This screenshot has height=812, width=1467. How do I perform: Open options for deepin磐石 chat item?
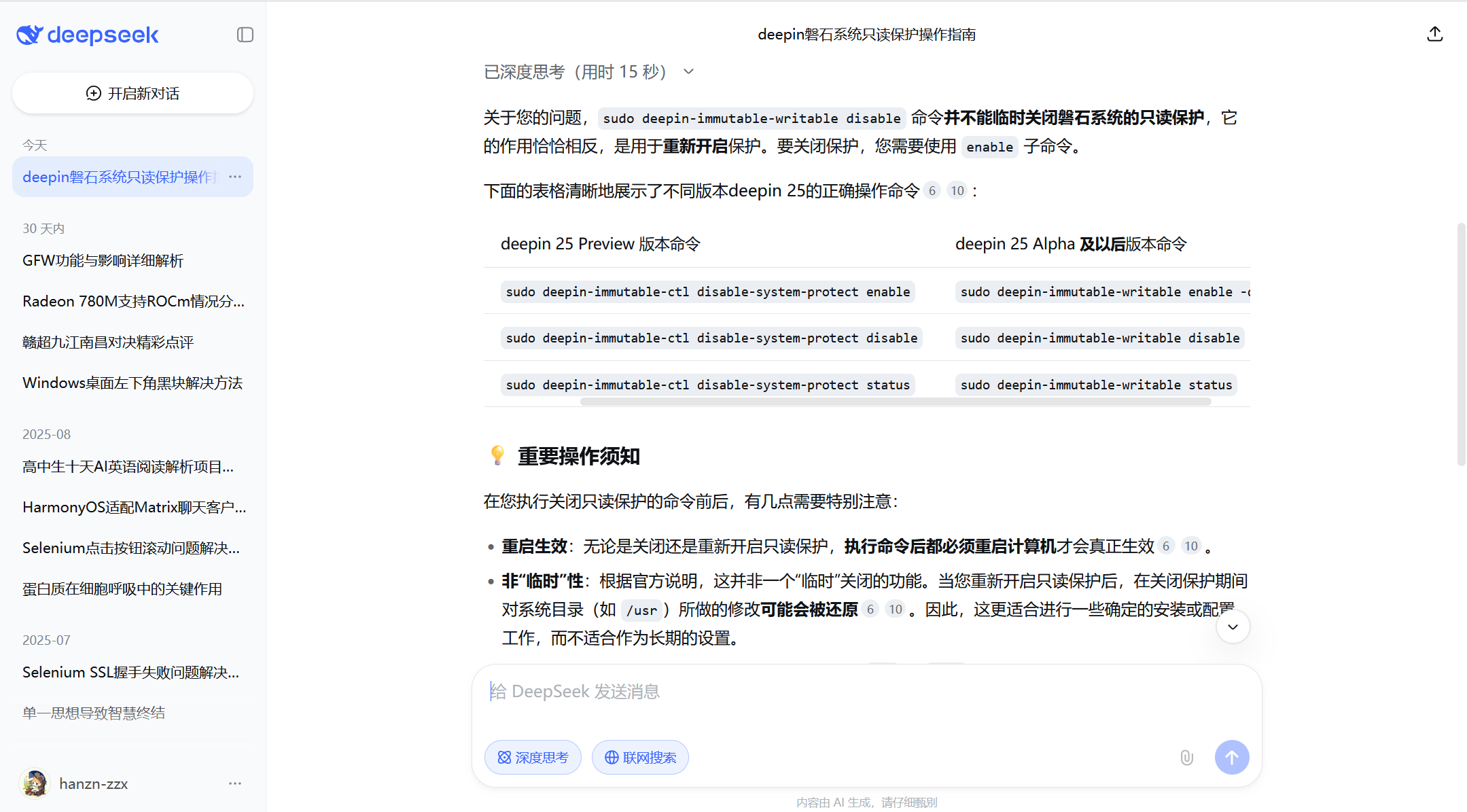pos(235,177)
